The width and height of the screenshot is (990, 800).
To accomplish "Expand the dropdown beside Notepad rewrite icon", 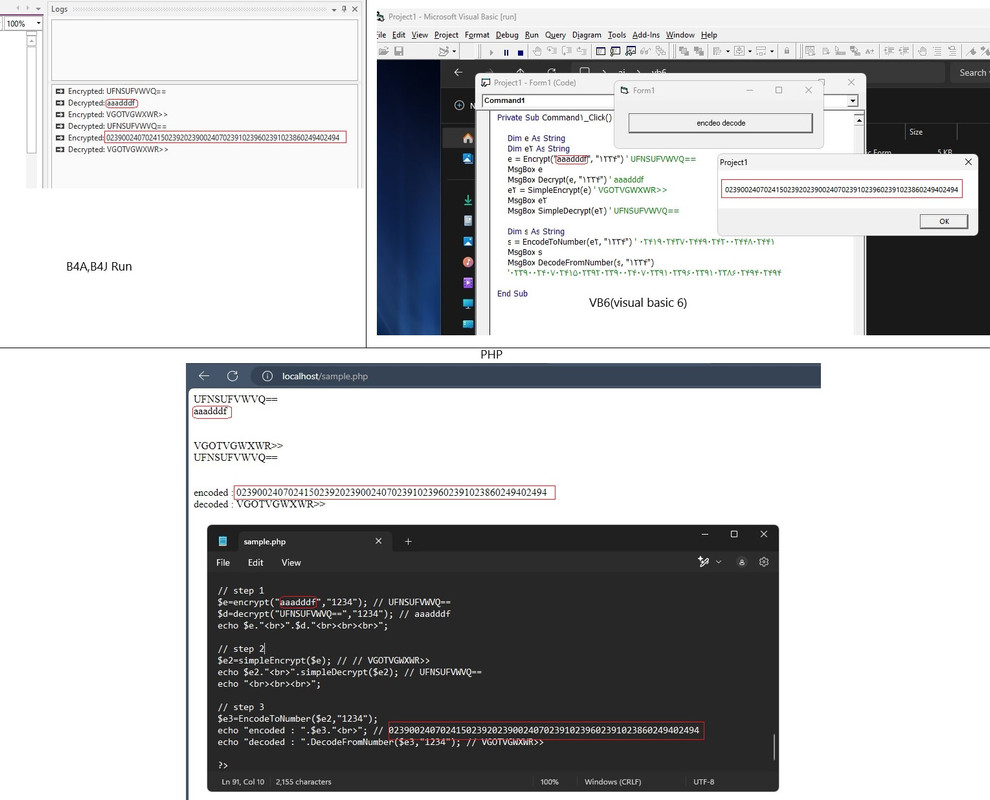I will [x=719, y=561].
